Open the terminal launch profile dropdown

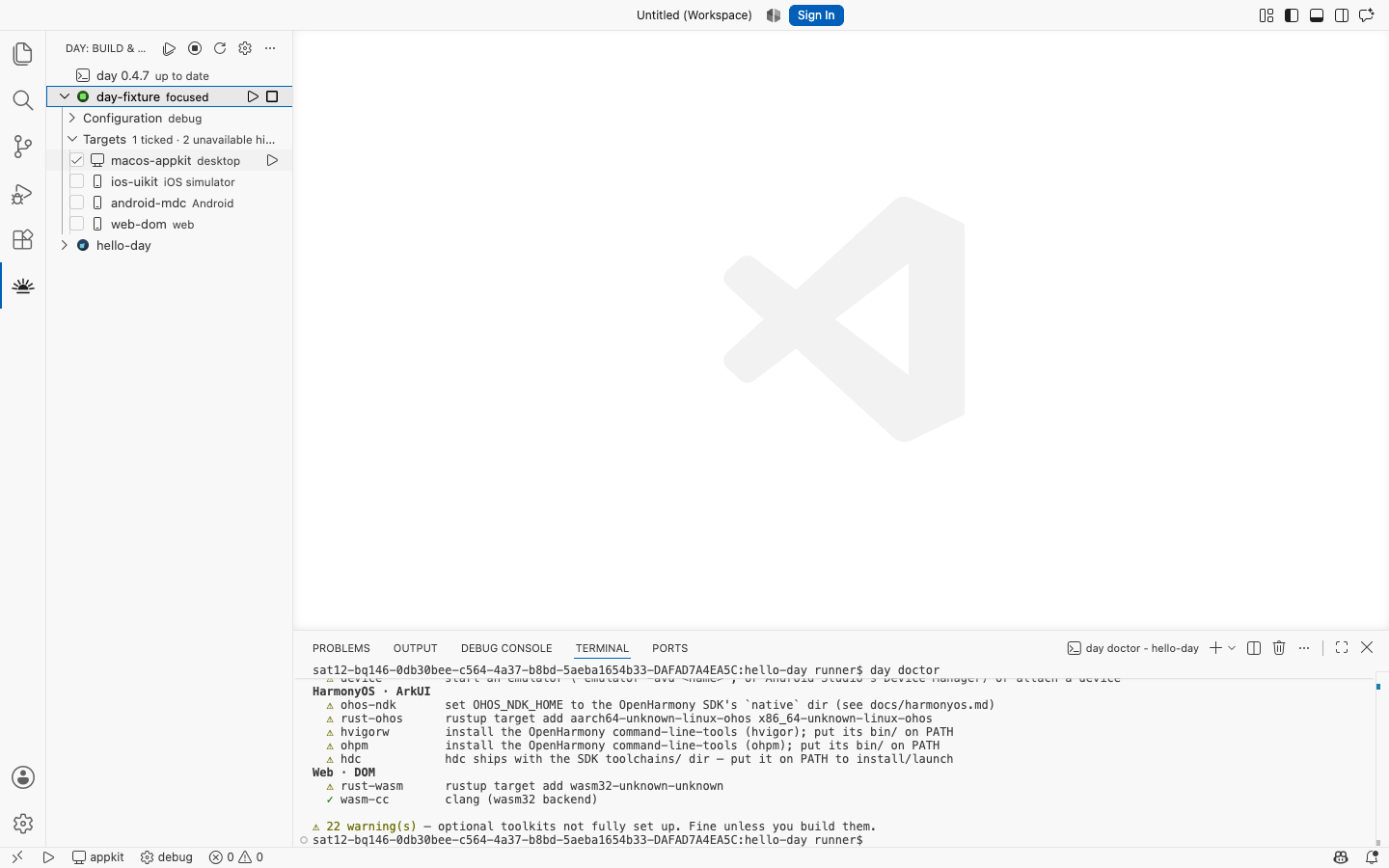pos(1232,648)
